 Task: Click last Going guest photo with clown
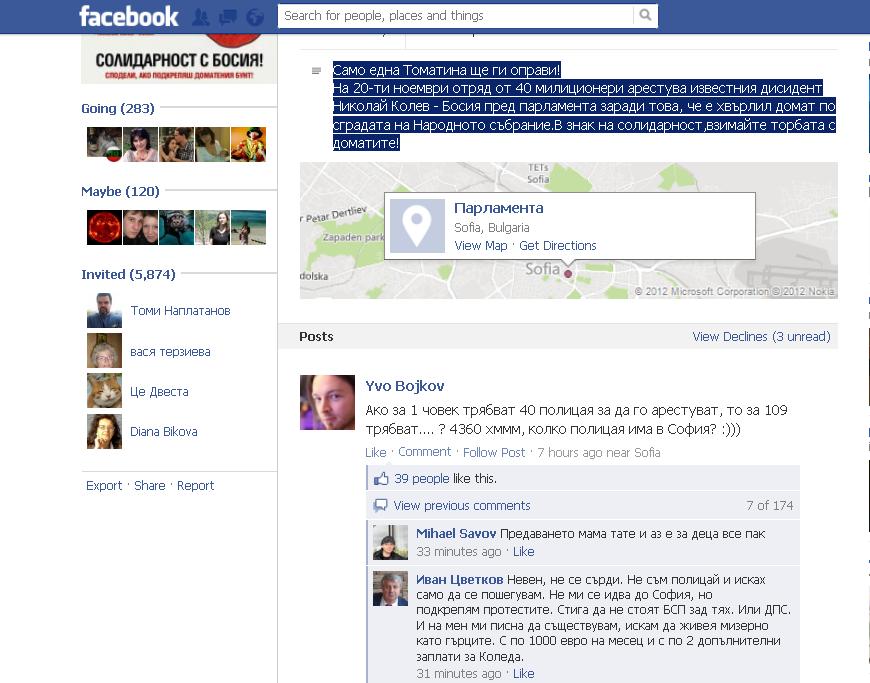248,144
